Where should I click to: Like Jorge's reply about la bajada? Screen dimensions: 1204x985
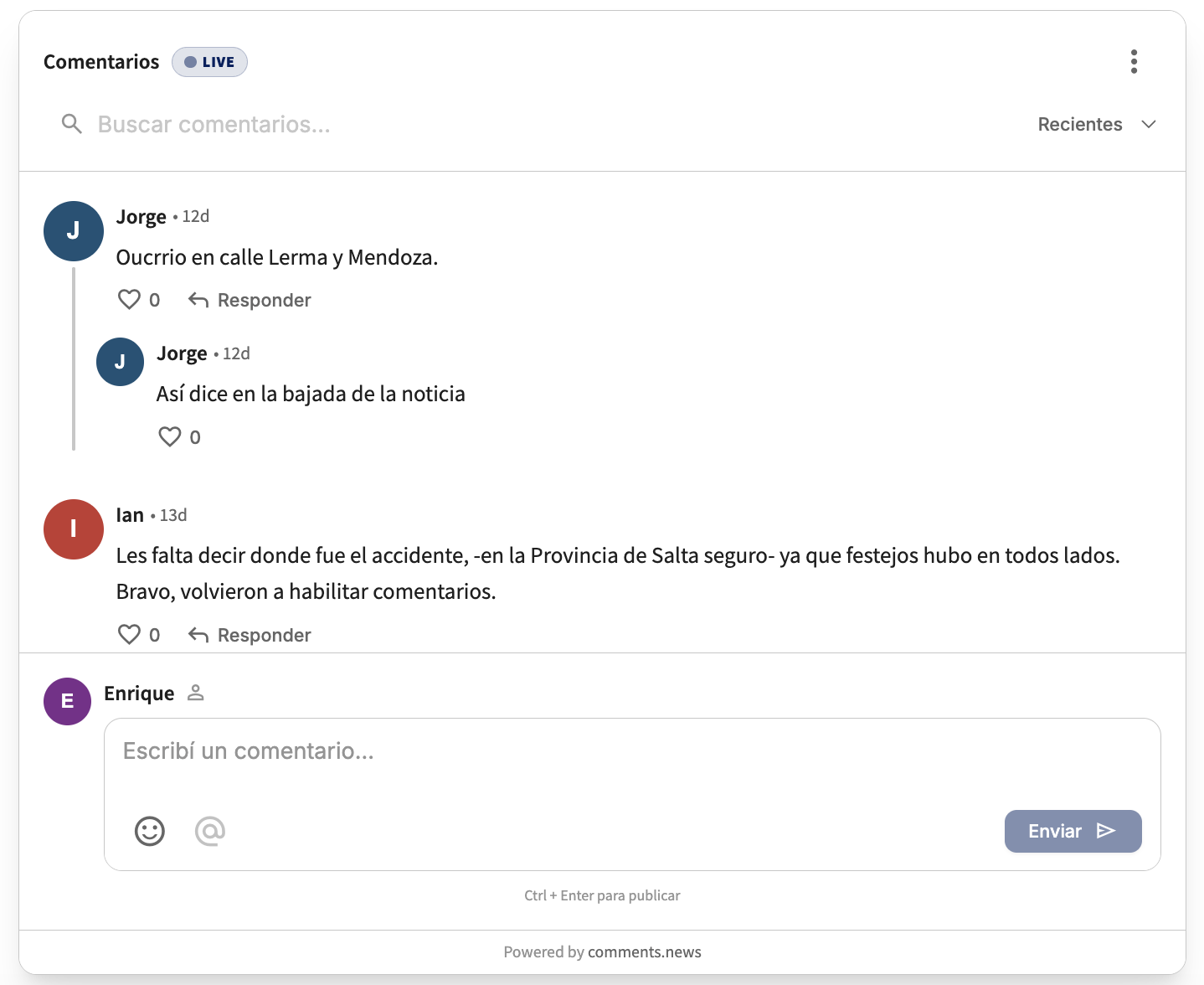[x=170, y=436]
